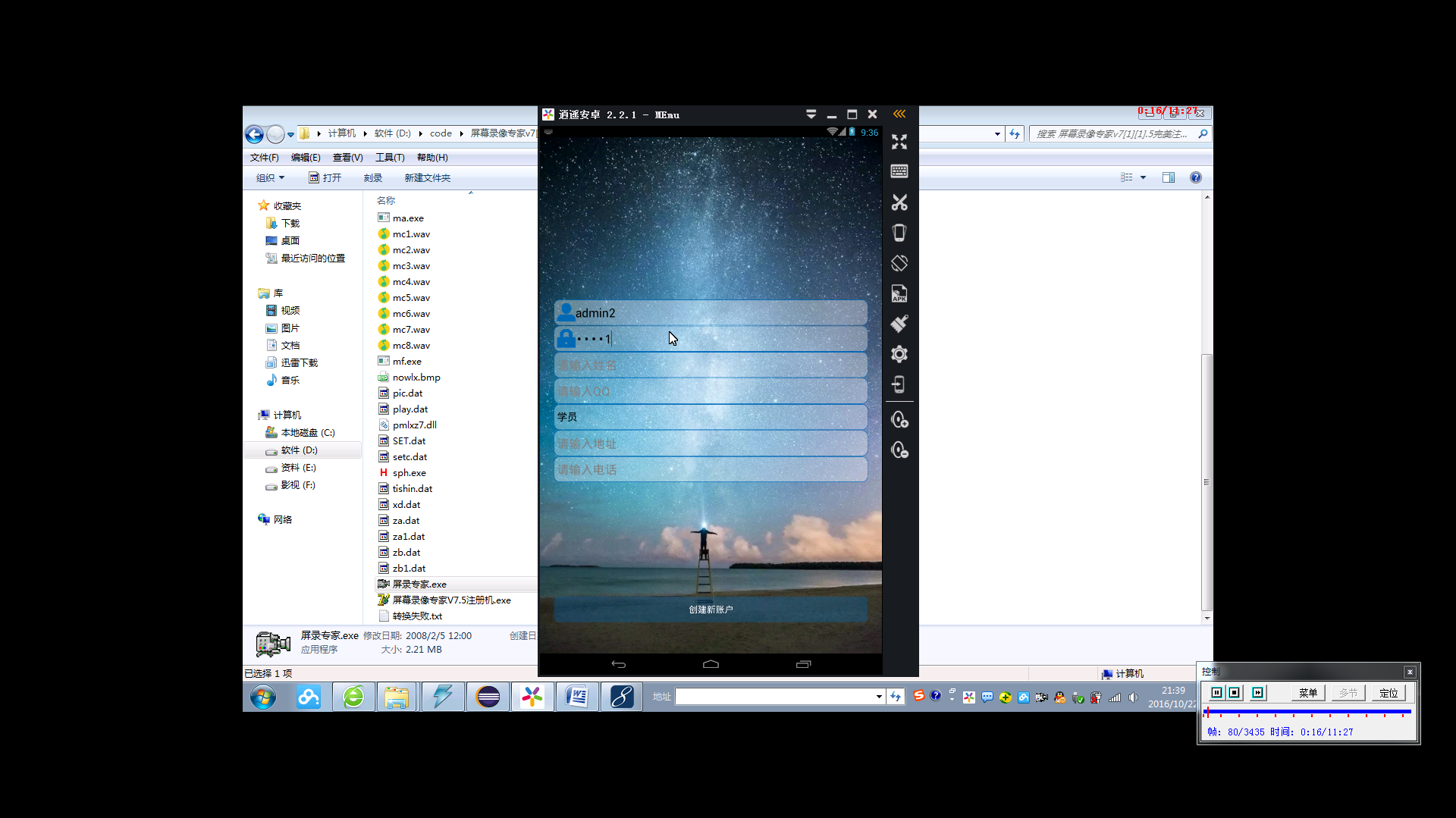Click the scissors screenshot icon in MEmu sidebar

click(899, 202)
